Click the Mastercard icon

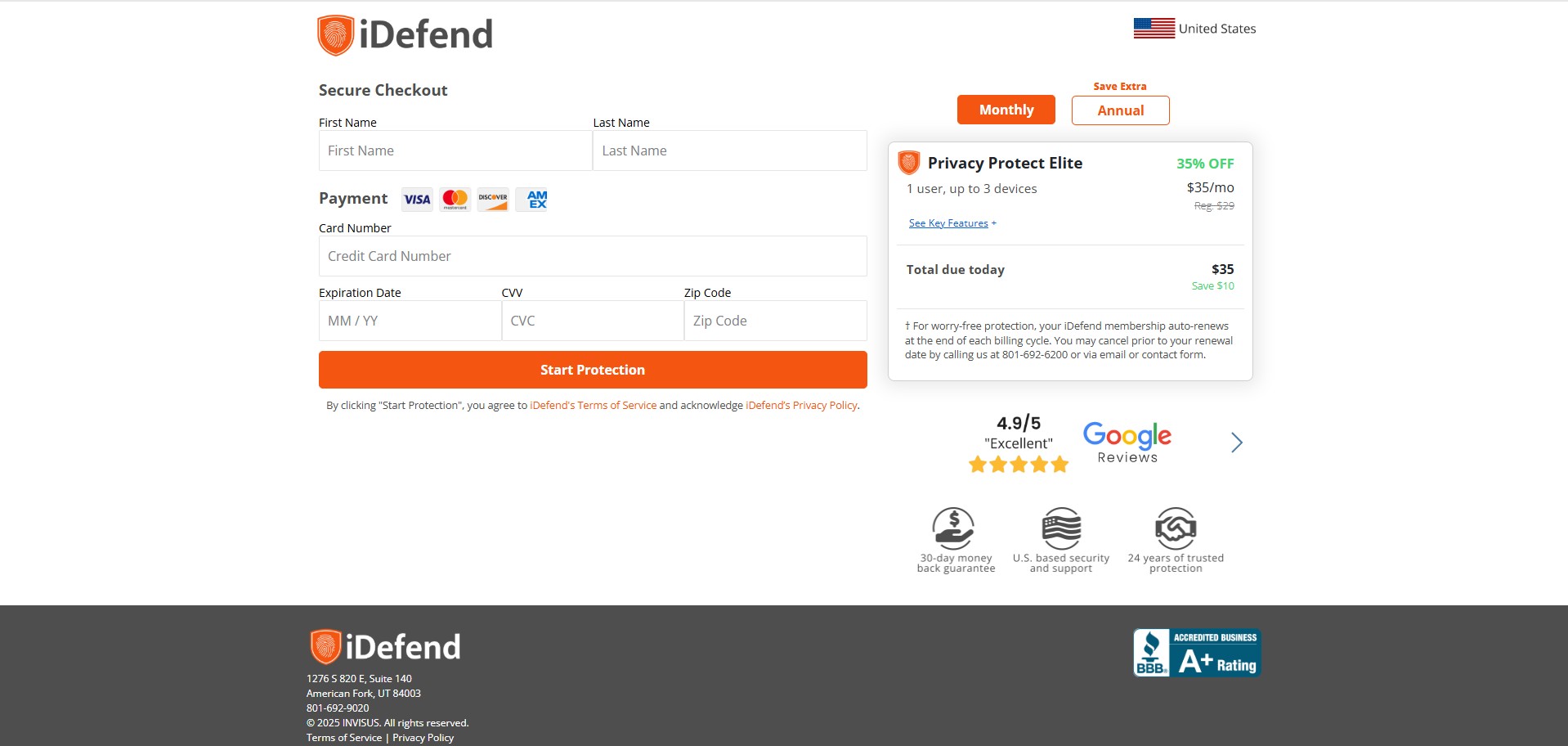[455, 200]
